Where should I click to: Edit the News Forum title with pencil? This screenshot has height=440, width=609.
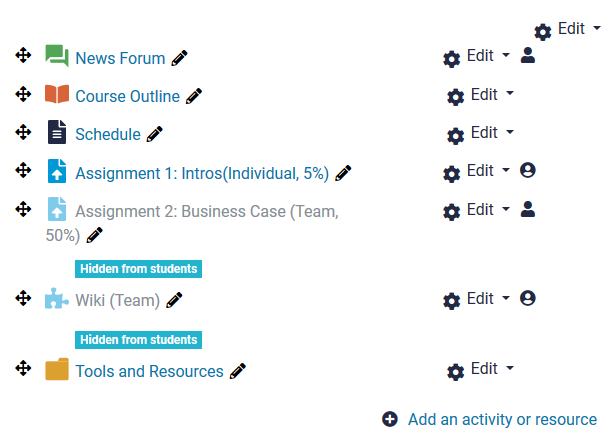click(x=179, y=59)
